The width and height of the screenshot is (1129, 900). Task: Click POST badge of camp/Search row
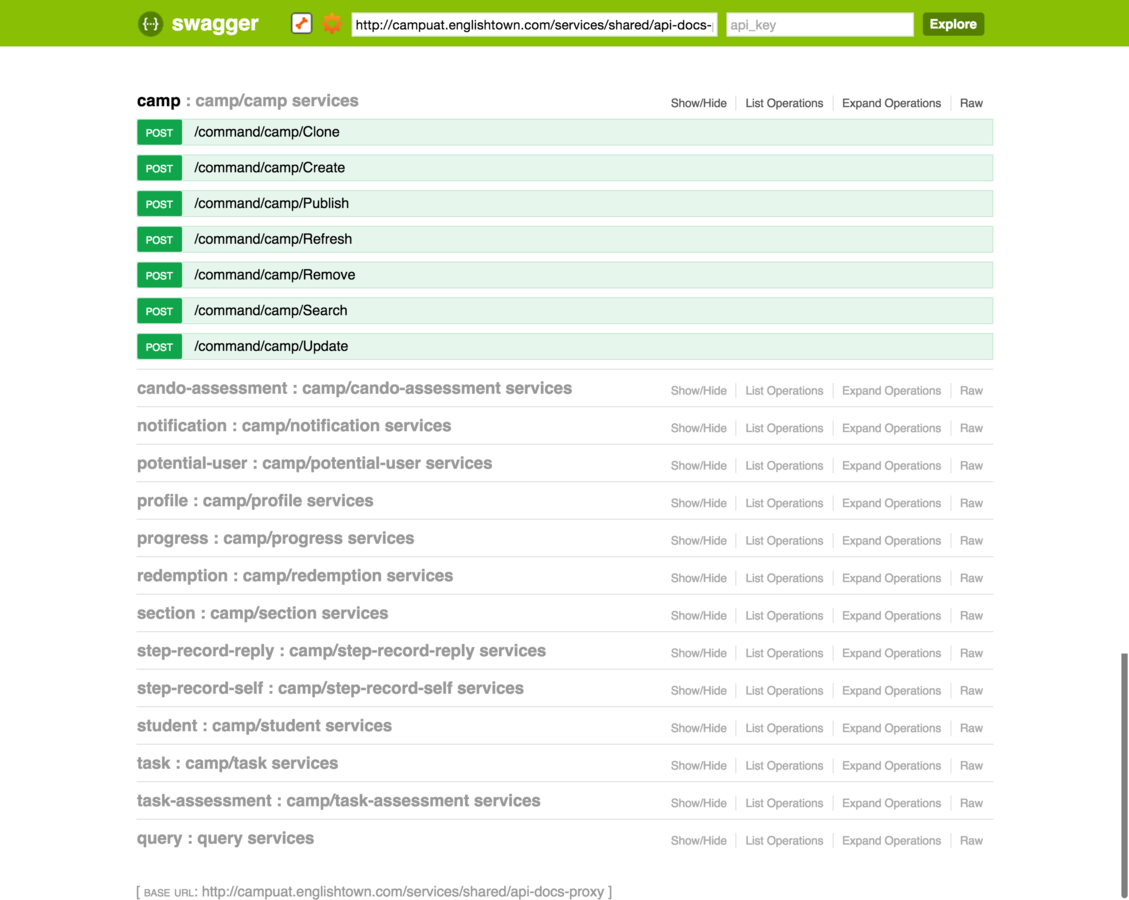point(159,311)
